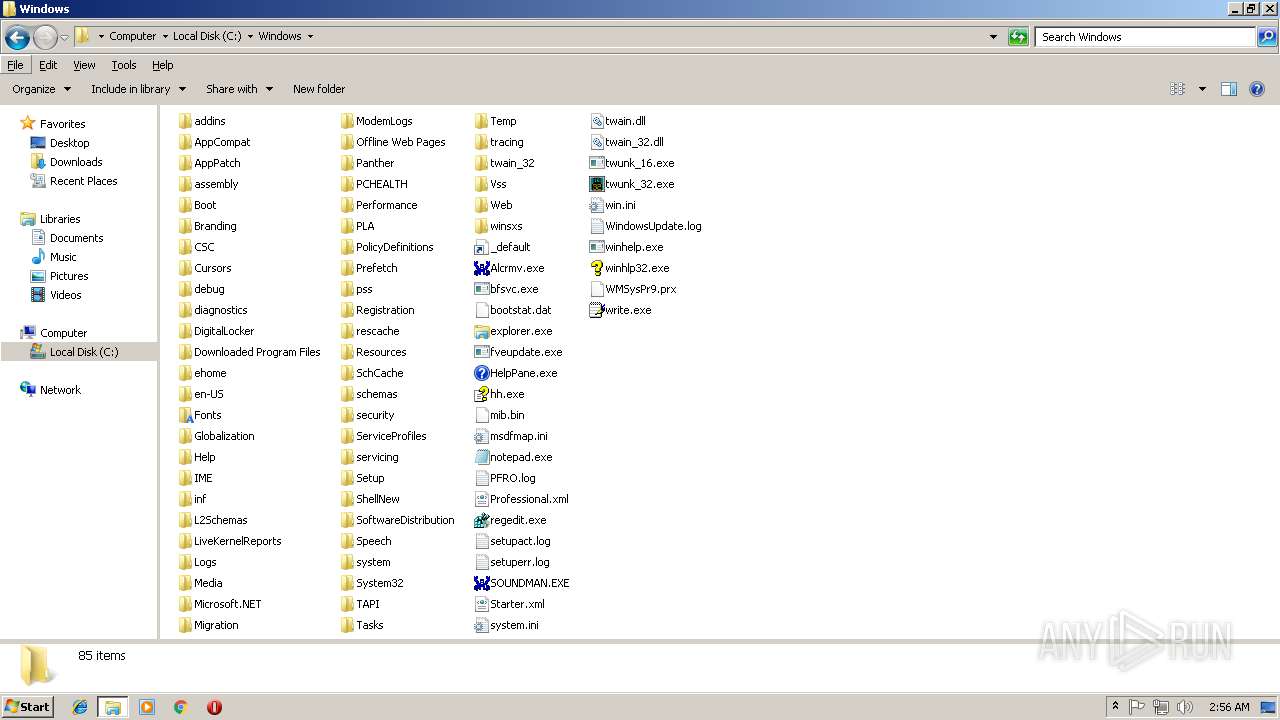Select the twain.dll file icon
This screenshot has width=1280, height=720.
(x=597, y=121)
